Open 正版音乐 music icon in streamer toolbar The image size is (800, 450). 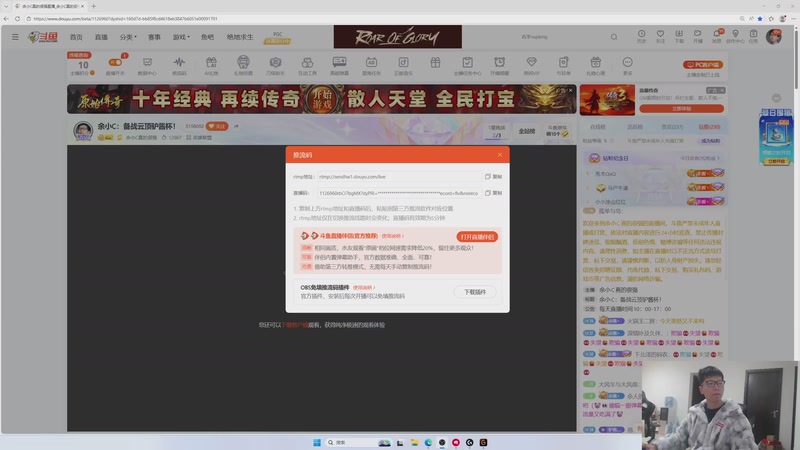[x=403, y=66]
